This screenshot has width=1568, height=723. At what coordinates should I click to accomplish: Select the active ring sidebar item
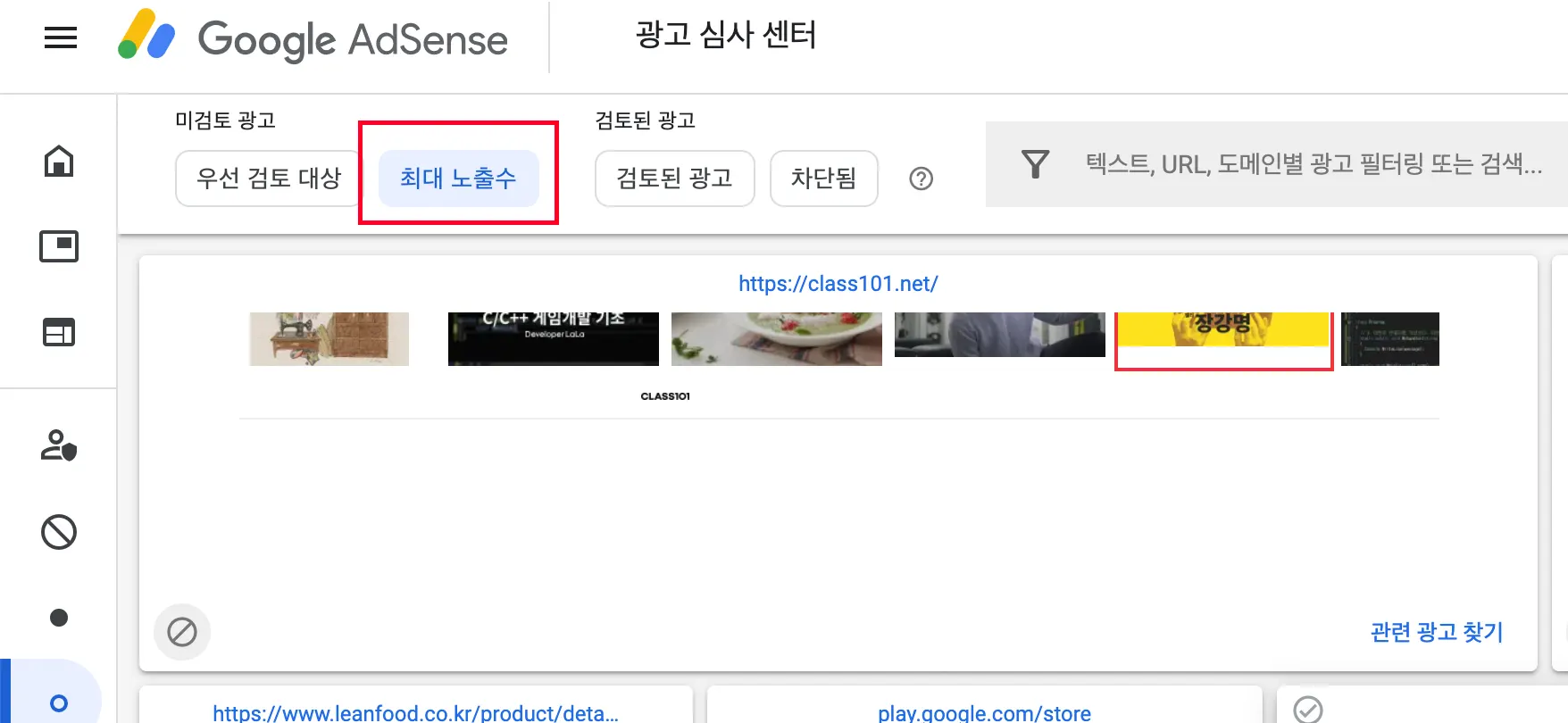59,703
